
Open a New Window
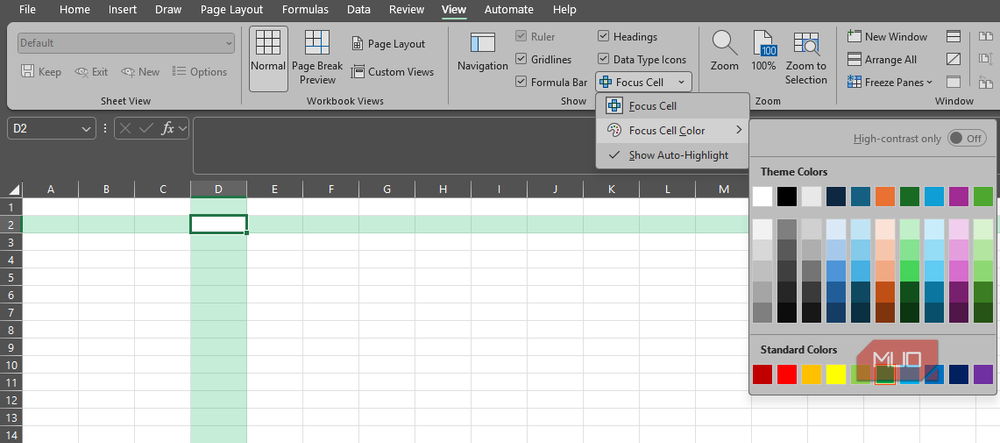point(887,37)
